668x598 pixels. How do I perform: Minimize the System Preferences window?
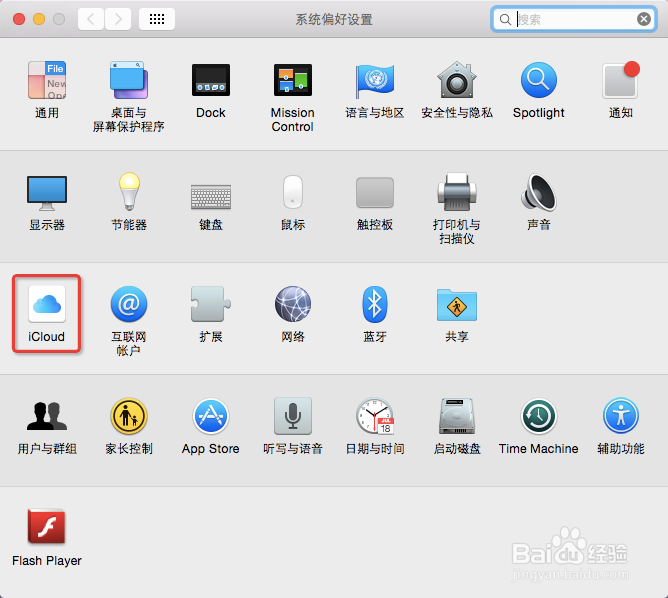39,19
